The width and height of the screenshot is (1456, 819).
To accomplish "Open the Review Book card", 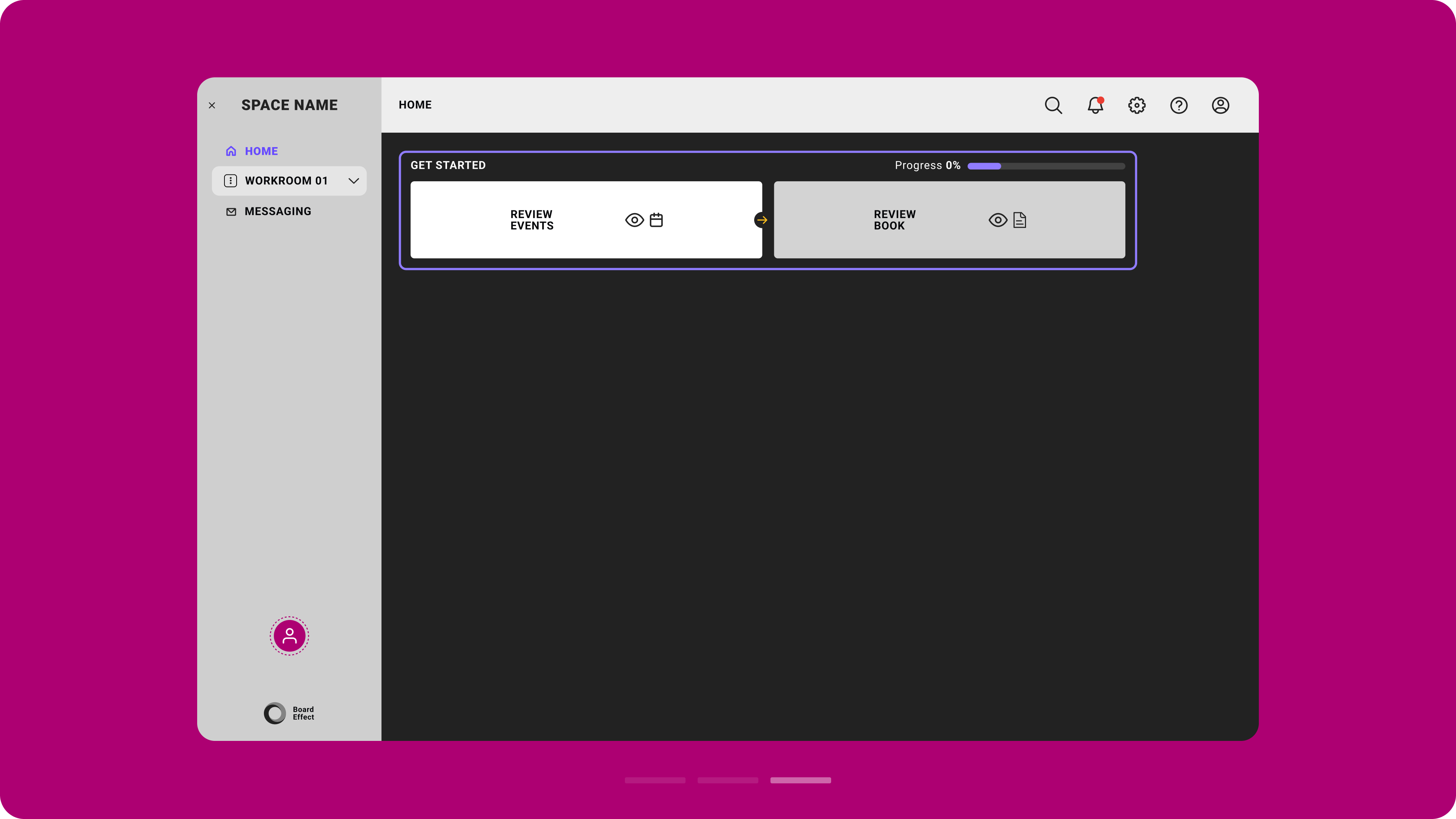I will point(894,220).
